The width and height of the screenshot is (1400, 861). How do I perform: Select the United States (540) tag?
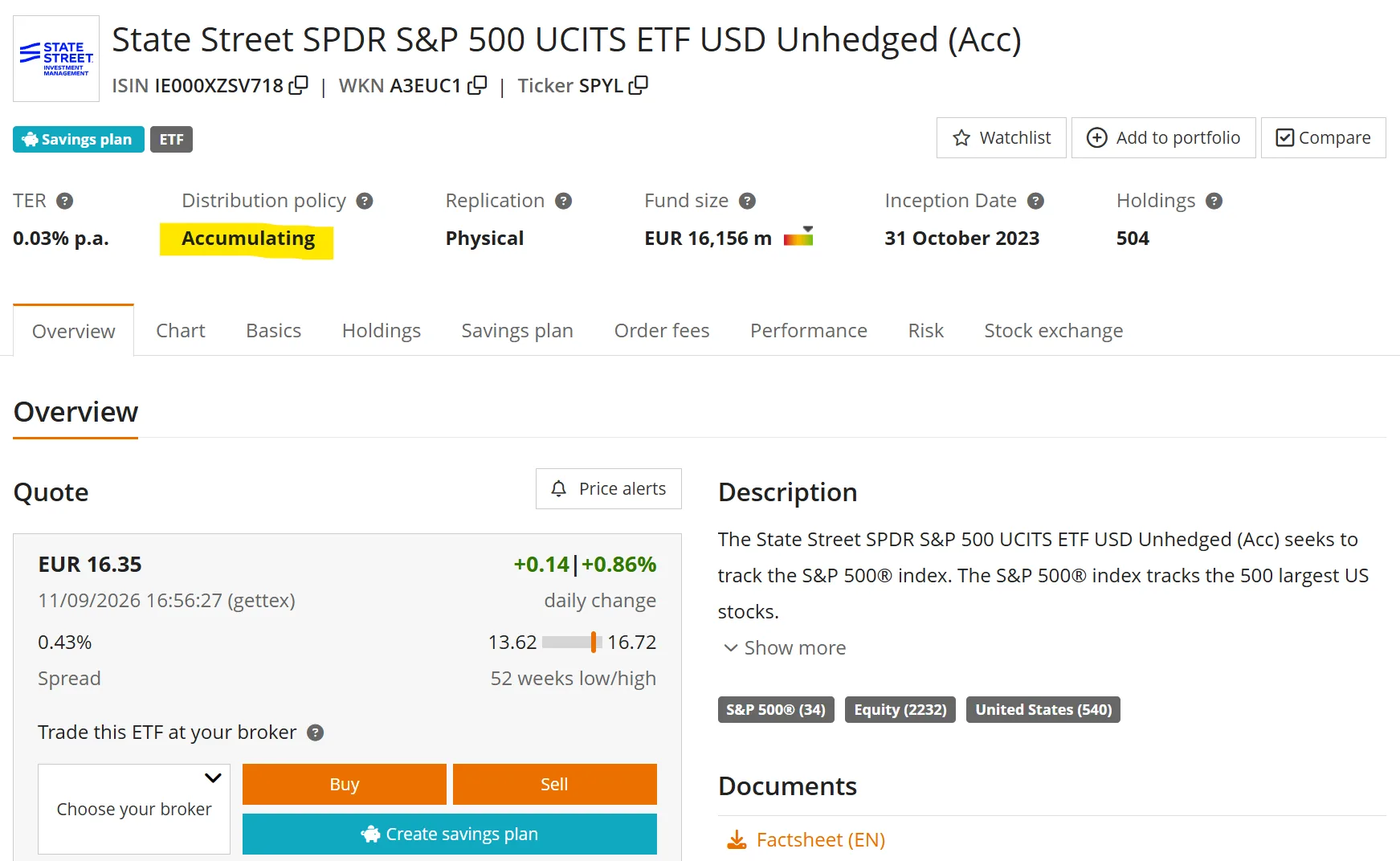pos(1043,710)
